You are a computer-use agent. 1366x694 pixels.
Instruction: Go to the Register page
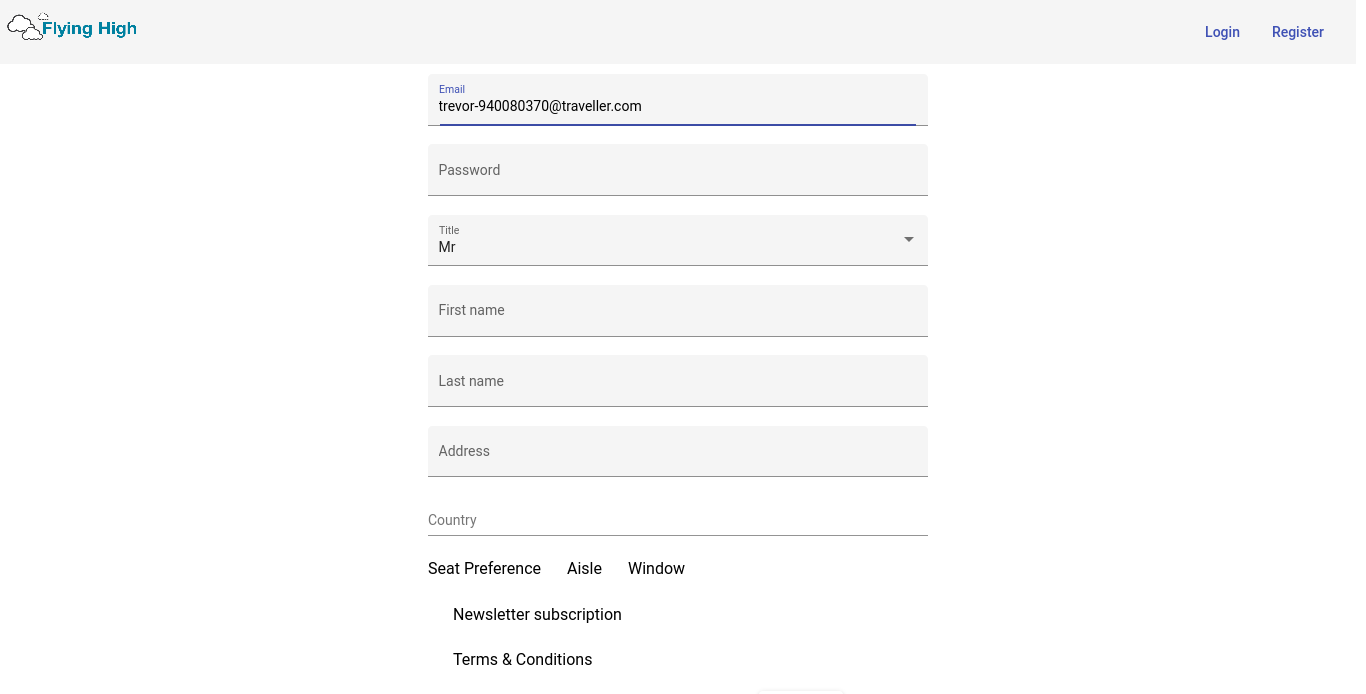pos(1297,32)
